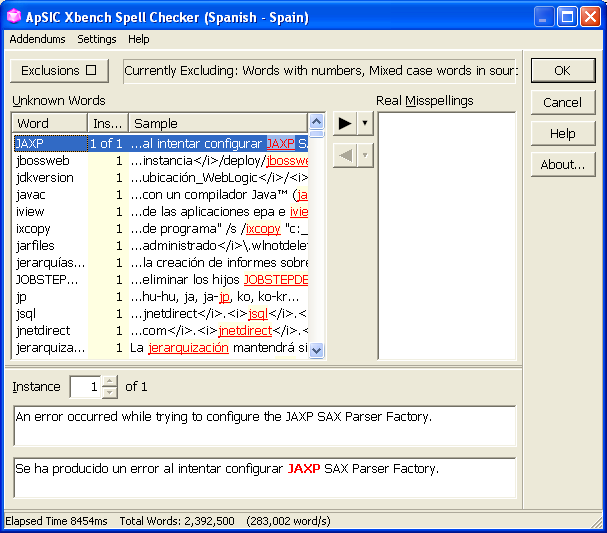Click the Help button on the right
This screenshot has height=533, width=607.
point(562,134)
